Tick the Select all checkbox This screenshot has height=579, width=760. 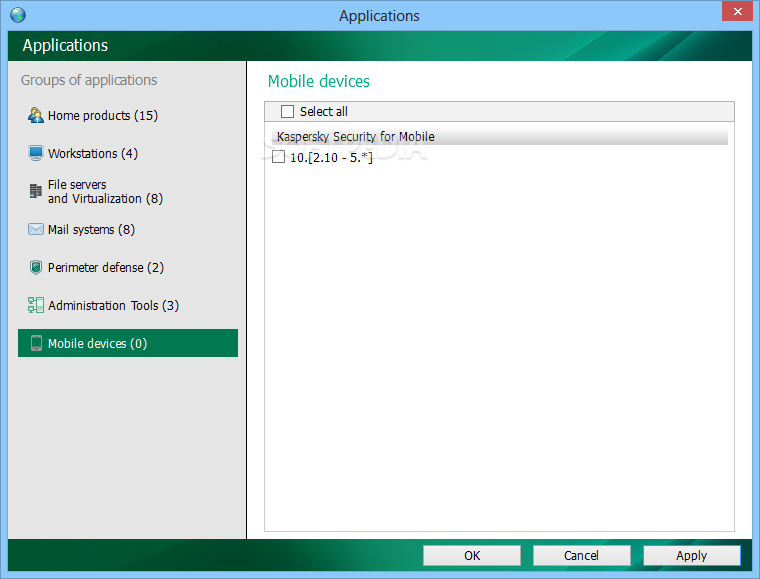point(287,111)
